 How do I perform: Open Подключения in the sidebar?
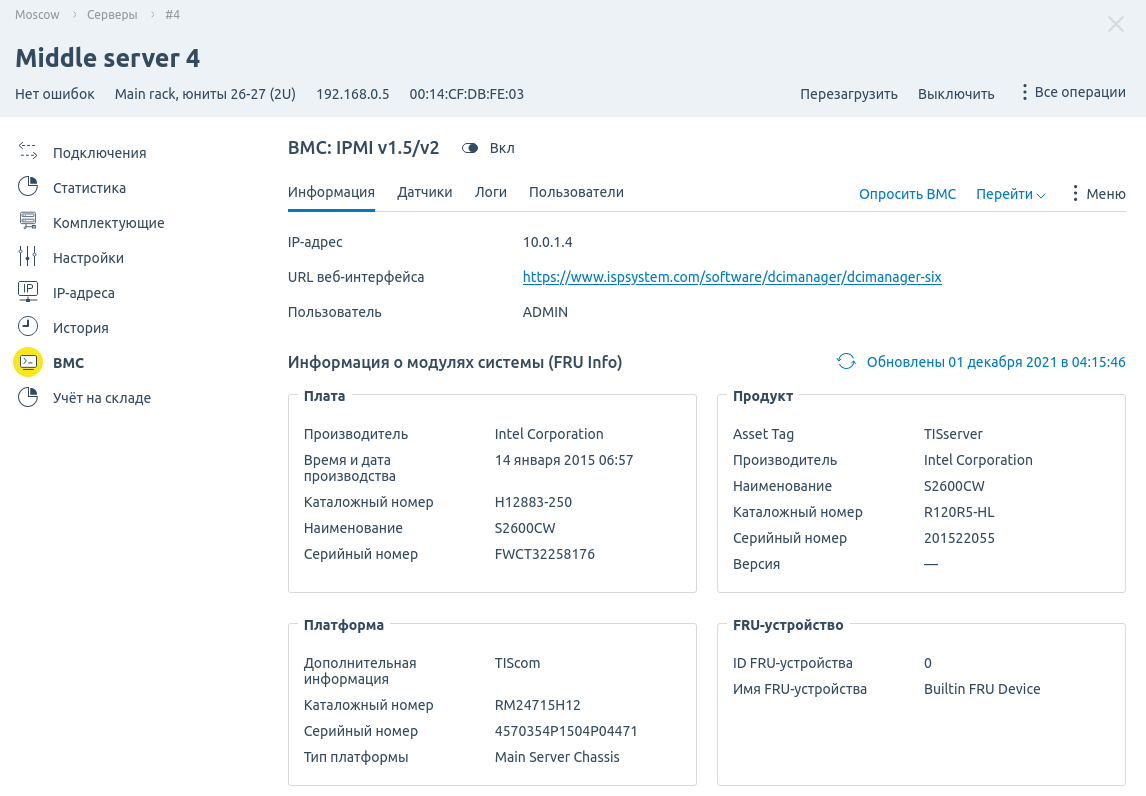point(99,153)
